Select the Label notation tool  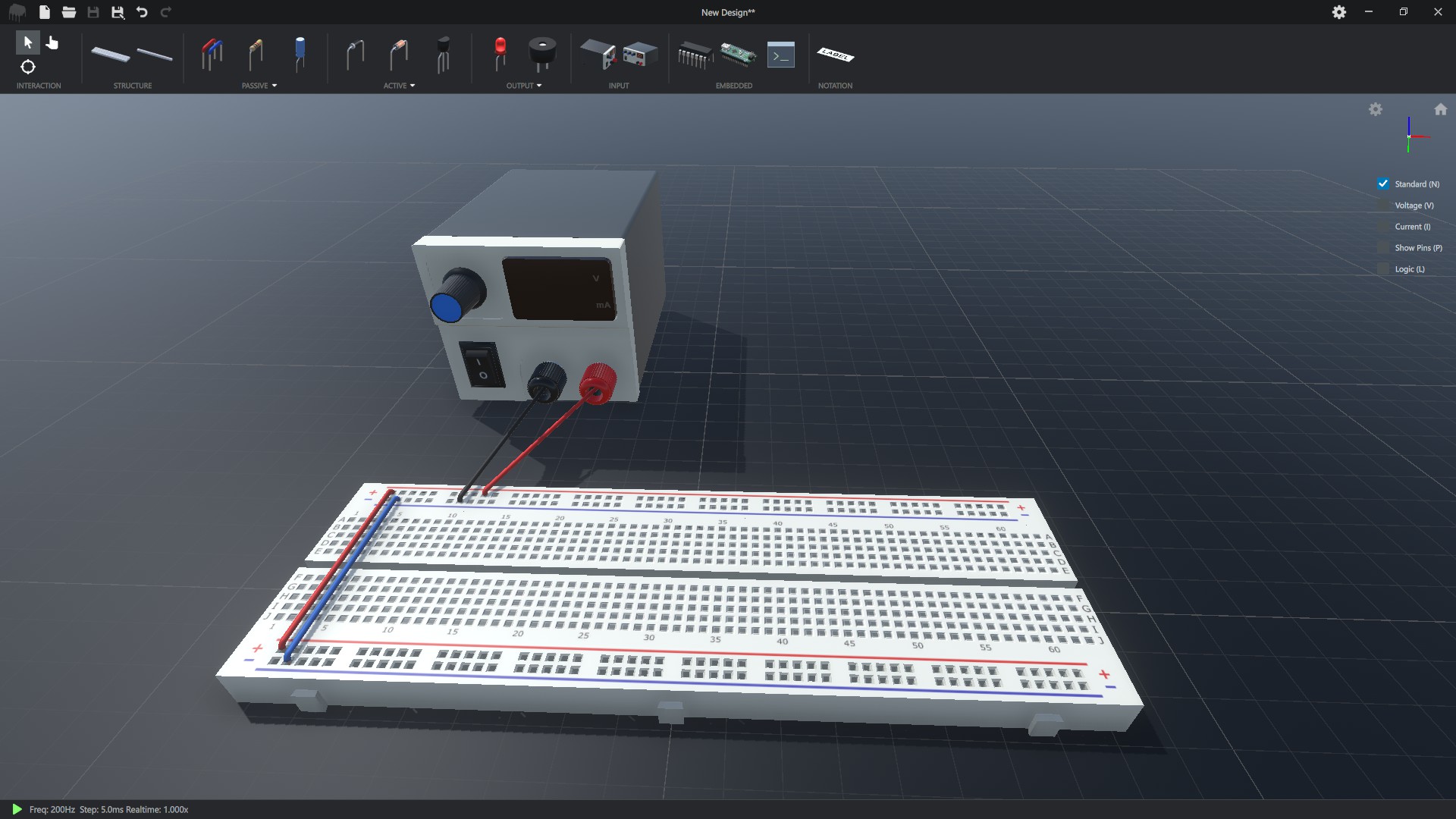835,55
